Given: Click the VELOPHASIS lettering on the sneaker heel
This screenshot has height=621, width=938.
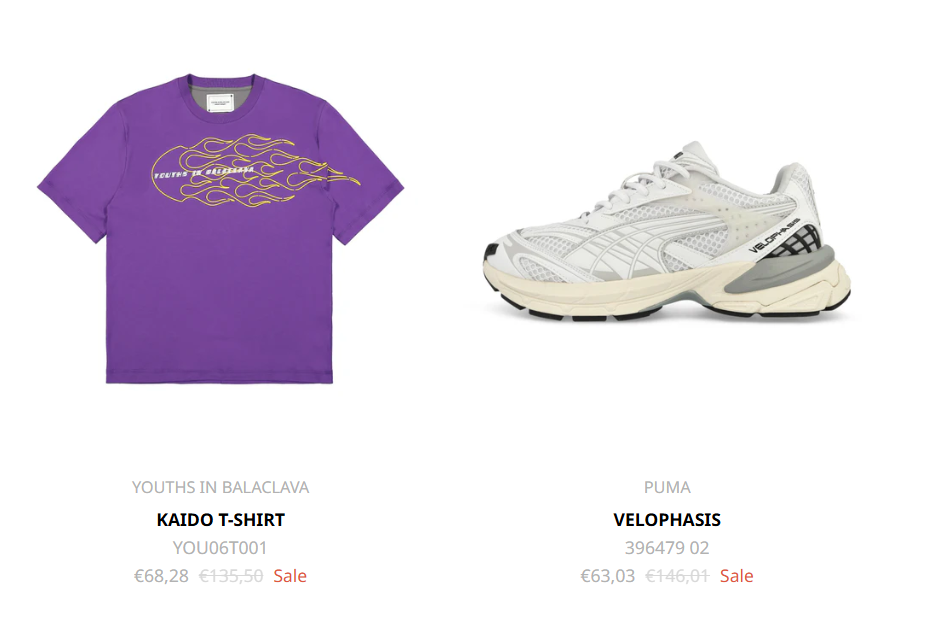Looking at the screenshot, I should (x=773, y=235).
